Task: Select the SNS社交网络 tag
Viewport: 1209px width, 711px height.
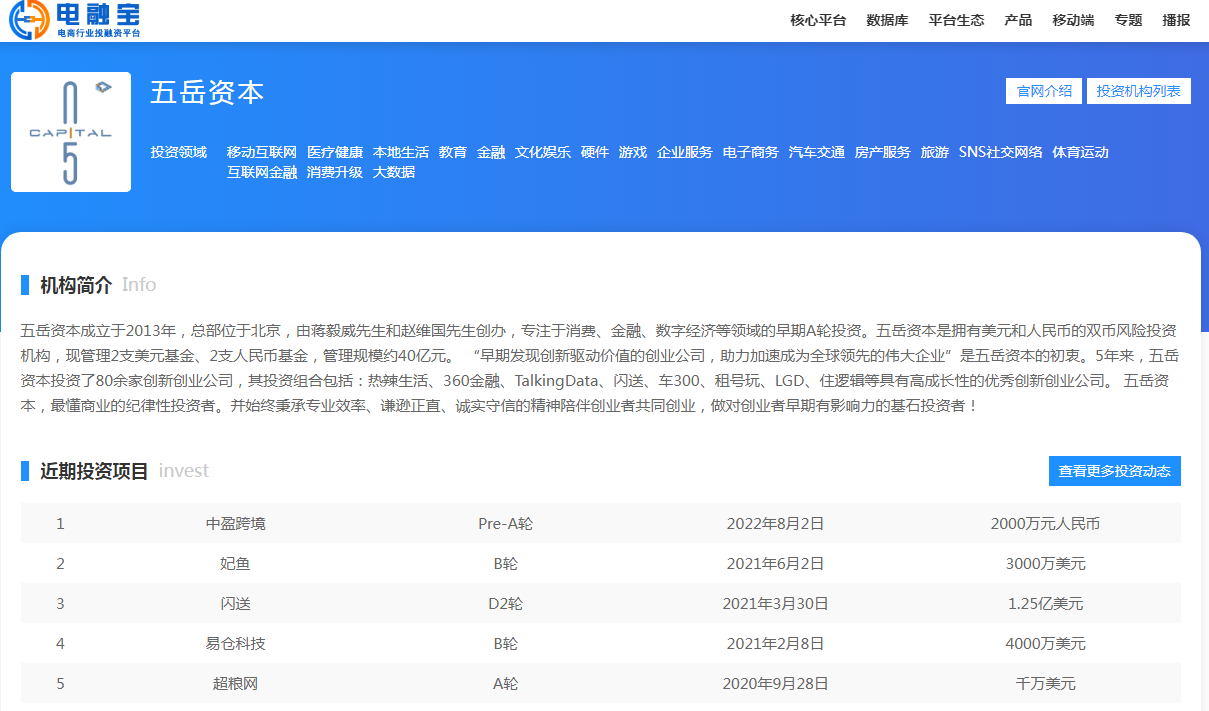Action: (x=1001, y=152)
